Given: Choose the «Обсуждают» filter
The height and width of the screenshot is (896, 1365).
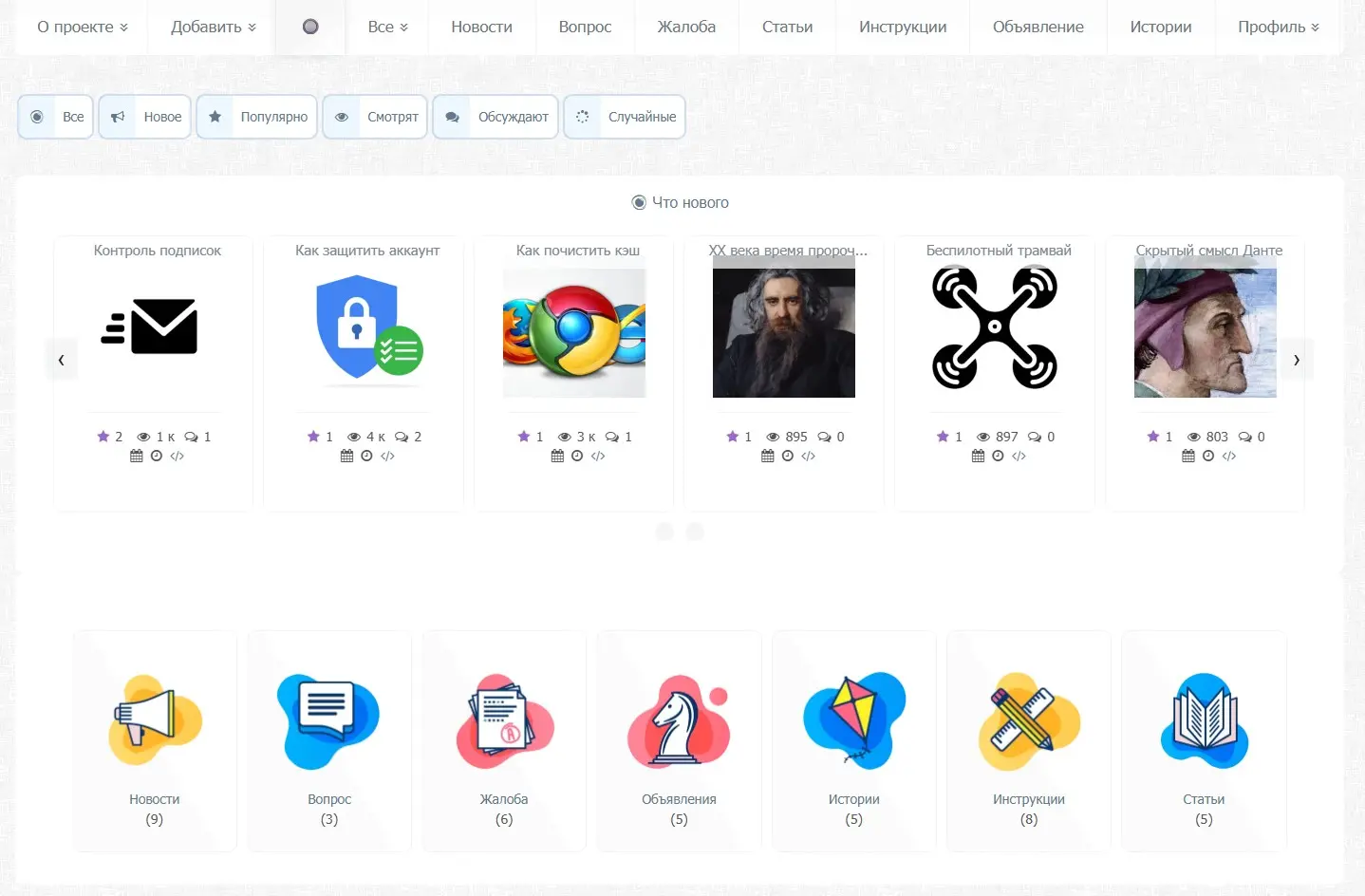Looking at the screenshot, I should (x=496, y=117).
